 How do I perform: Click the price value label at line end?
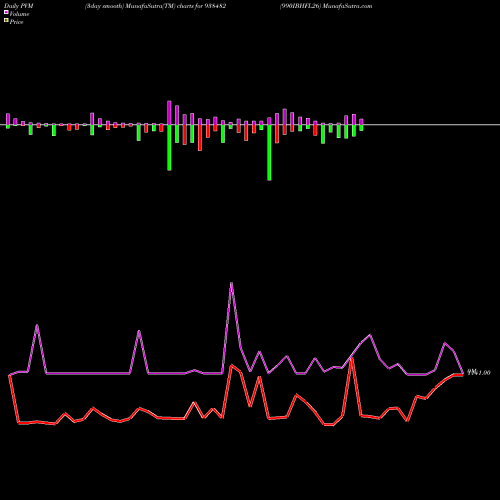pos(479,372)
